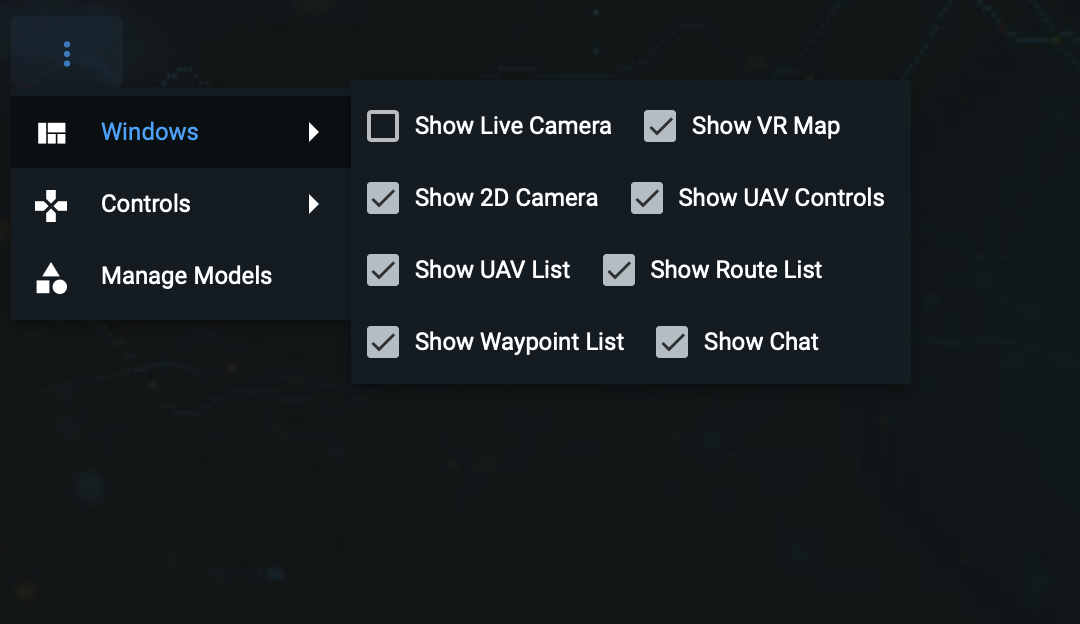This screenshot has width=1080, height=624.
Task: Uncheck the Show VR Map checkbox
Action: [x=660, y=126]
